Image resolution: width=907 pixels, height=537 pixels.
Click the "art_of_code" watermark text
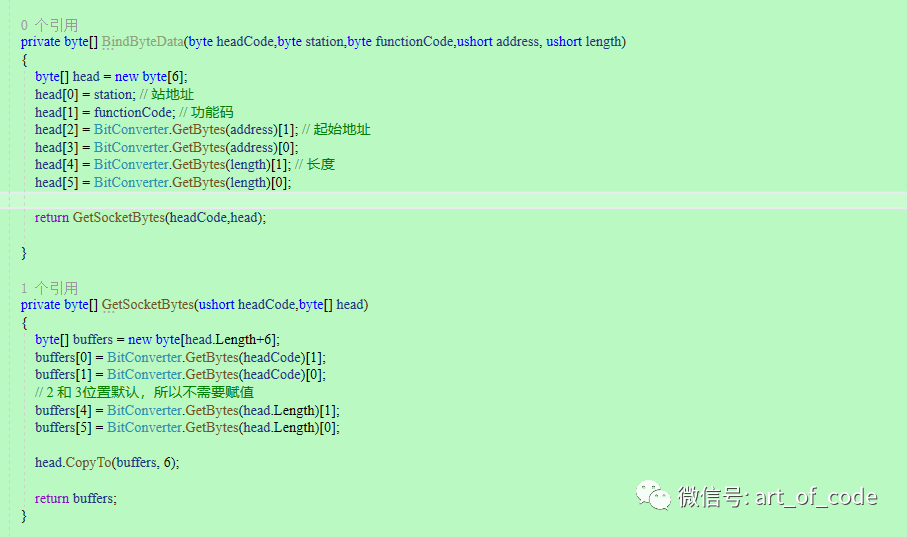[x=815, y=497]
